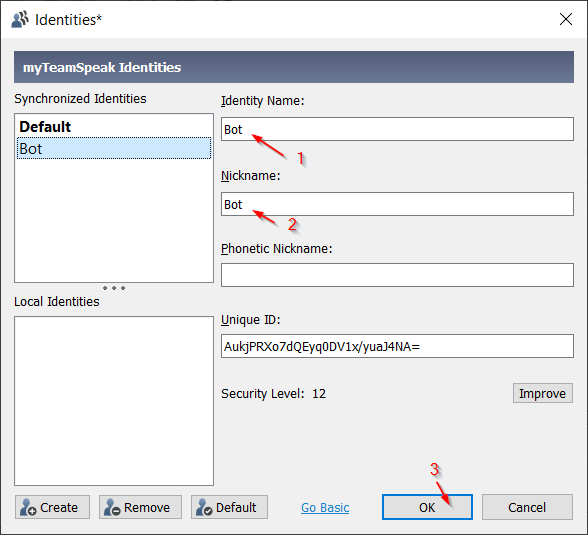Click the Local Identities label
Screen dimensions: 588x535
click(57, 301)
